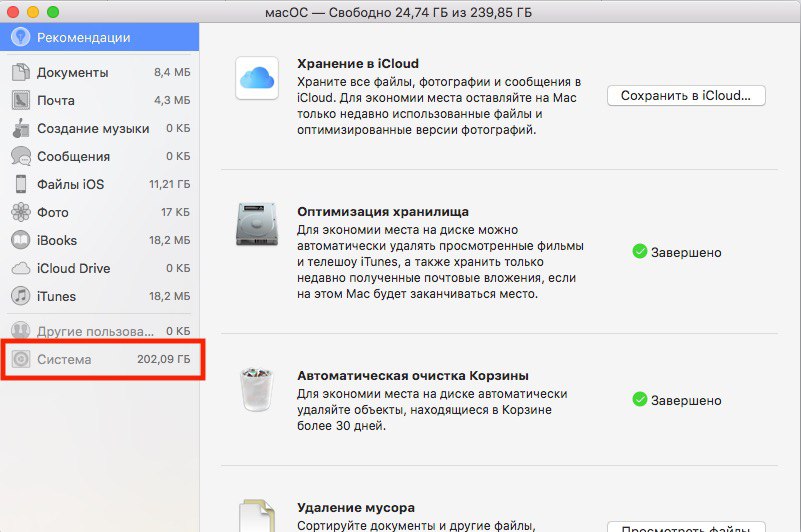Click the iTunes music note icon
The width and height of the screenshot is (801, 532).
[20, 296]
